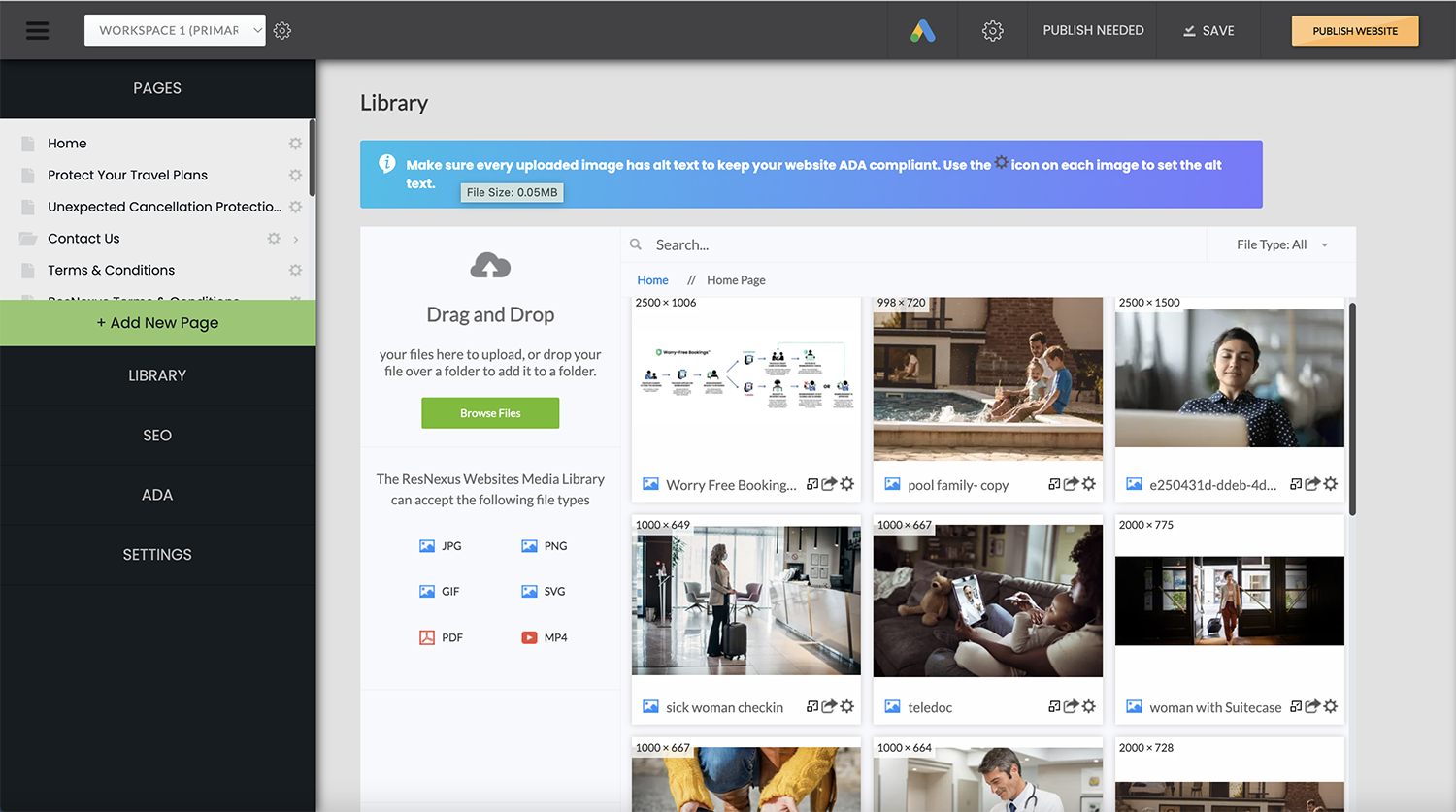Open settings gear on e250431d-ddeb image
Image resolution: width=1456 pixels, height=812 pixels.
pos(1331,484)
